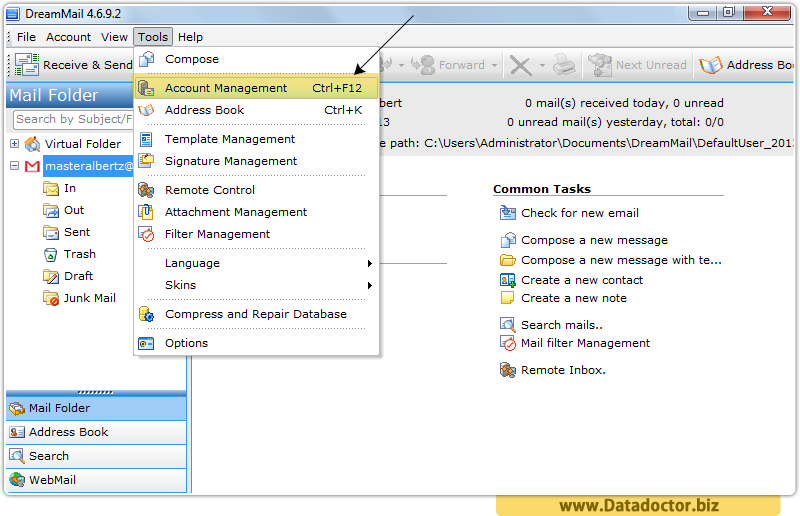
Task: Open the Junk Mail folder
Action: click(90, 298)
